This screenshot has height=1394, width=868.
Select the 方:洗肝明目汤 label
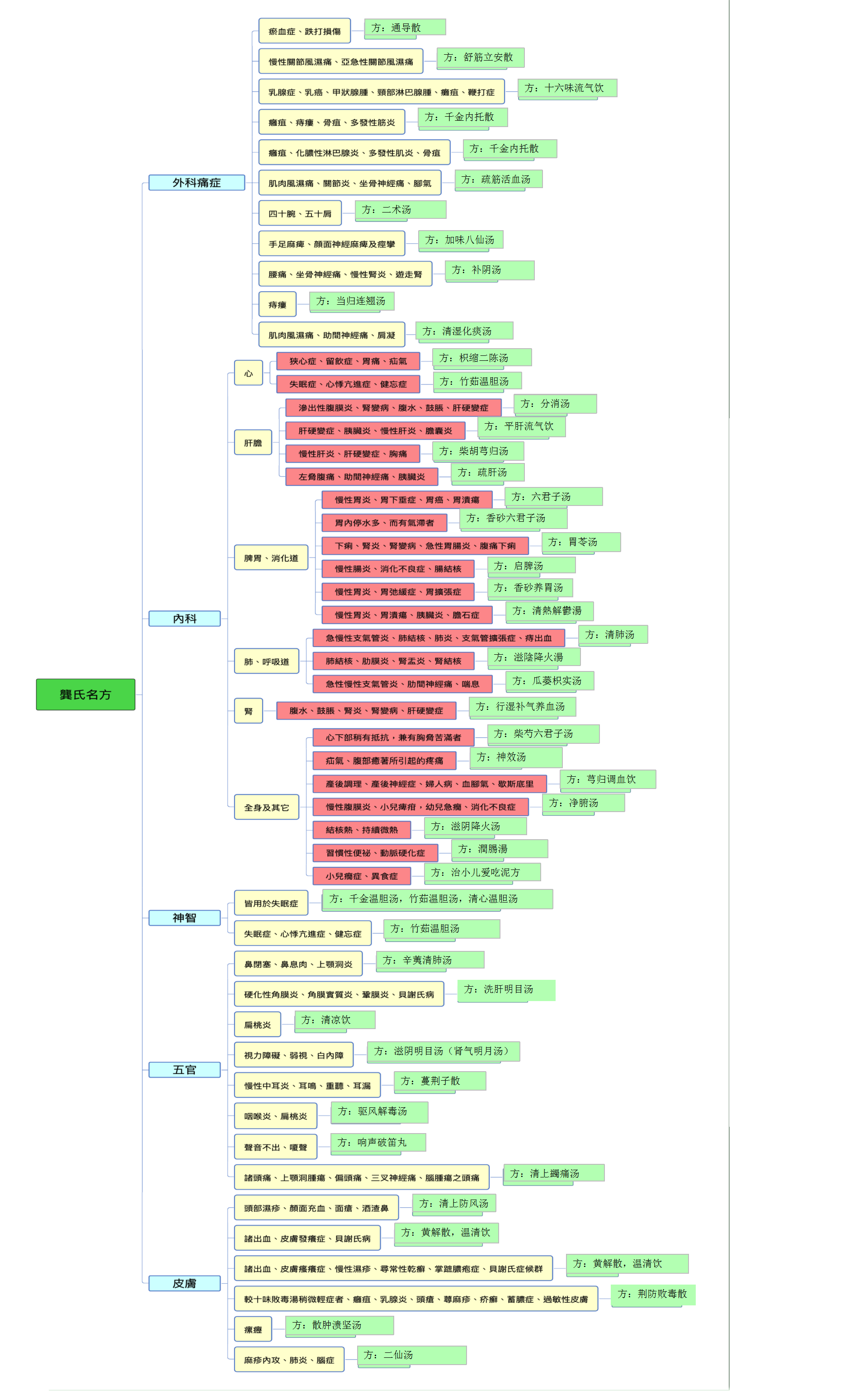(x=506, y=990)
